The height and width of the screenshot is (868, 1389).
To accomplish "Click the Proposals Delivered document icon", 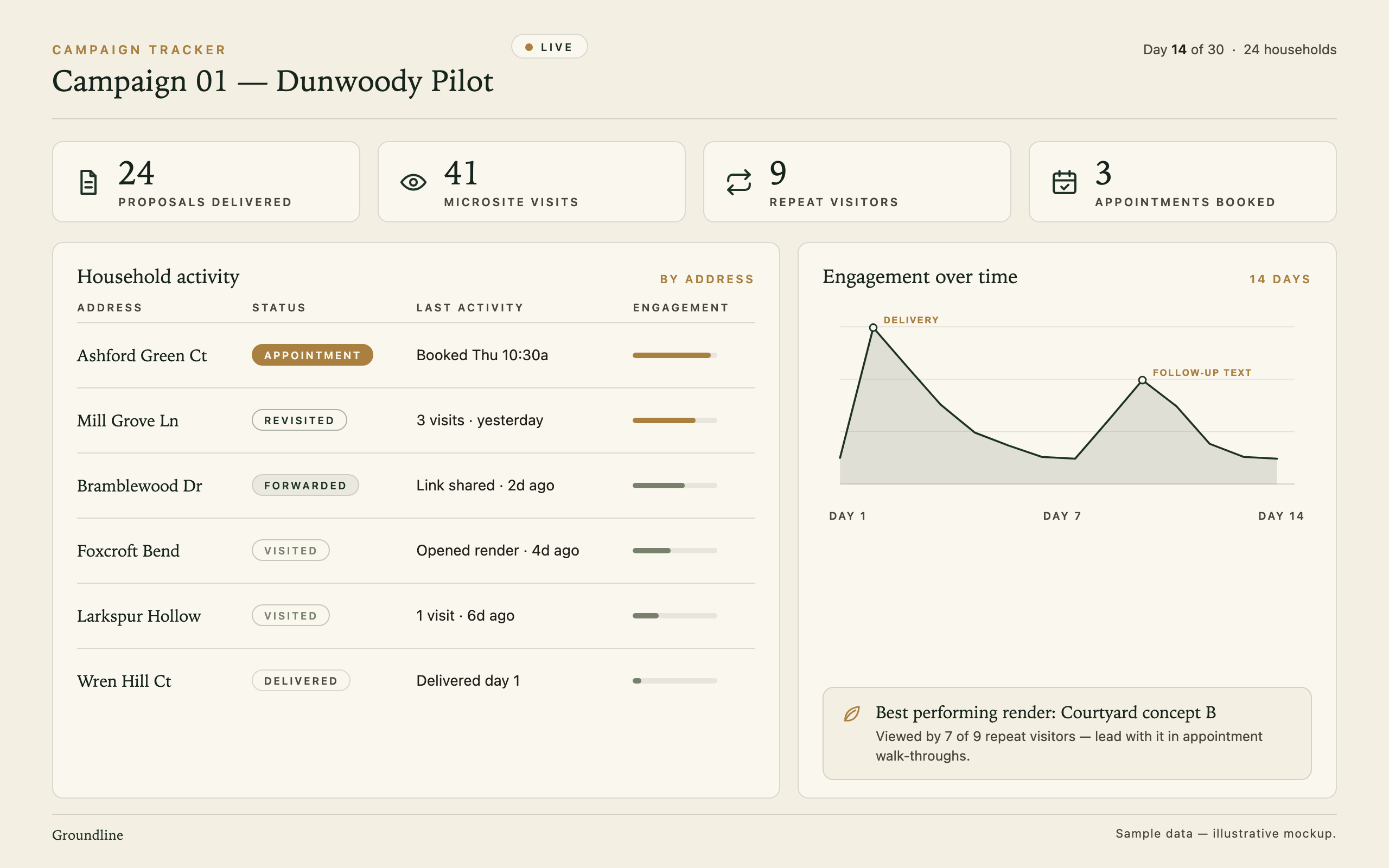I will pos(88,183).
